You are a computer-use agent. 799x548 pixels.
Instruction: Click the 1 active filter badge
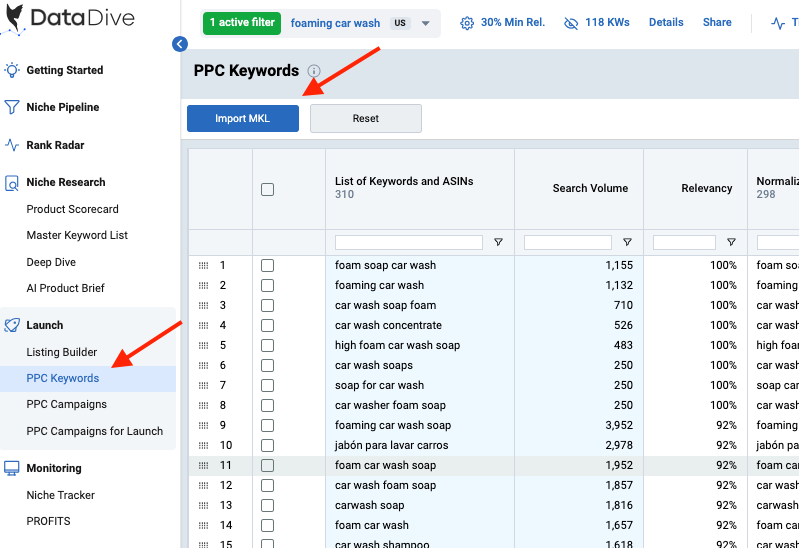point(242,23)
